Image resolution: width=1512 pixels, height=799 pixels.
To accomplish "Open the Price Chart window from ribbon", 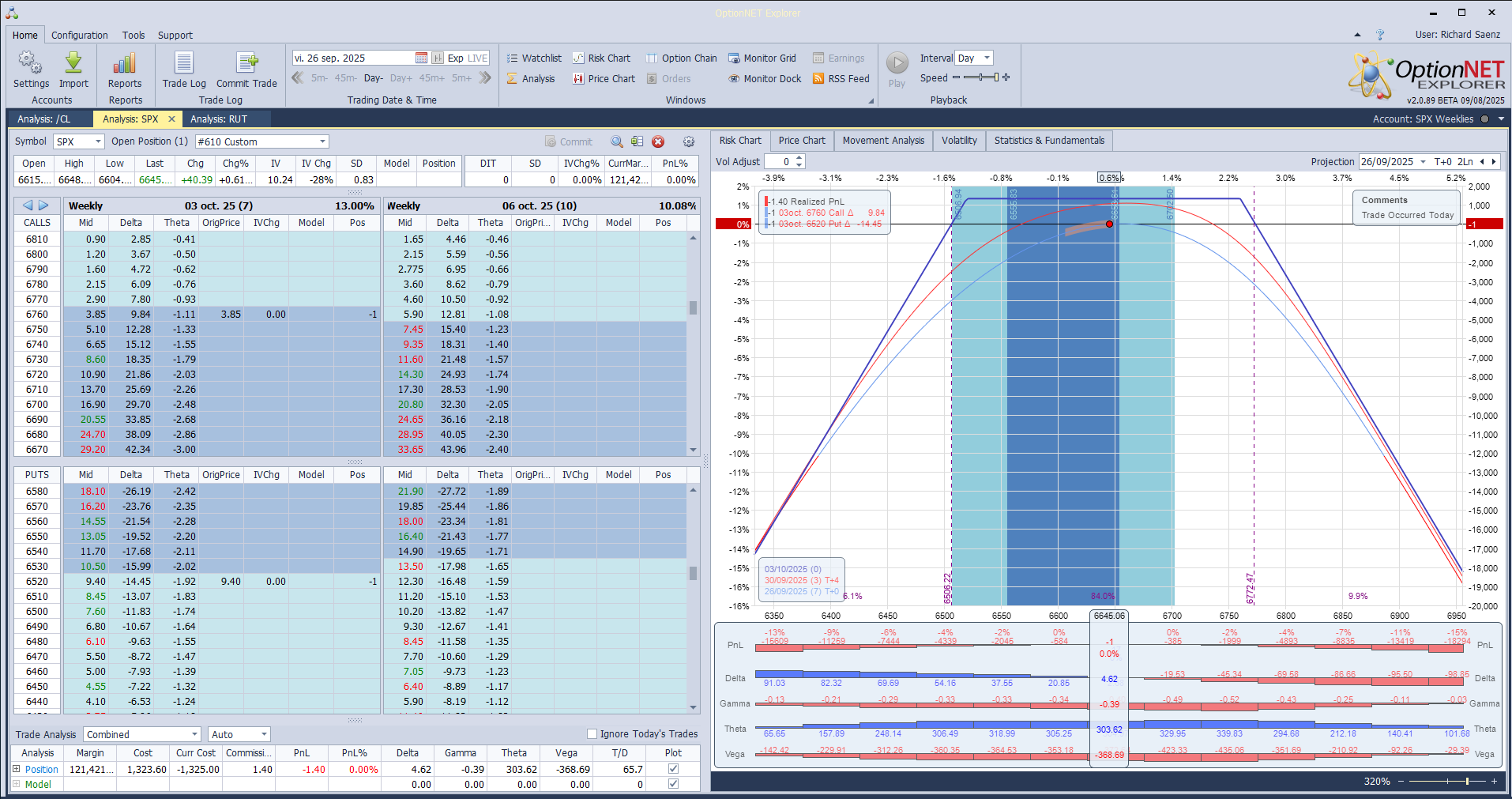I will (x=604, y=78).
